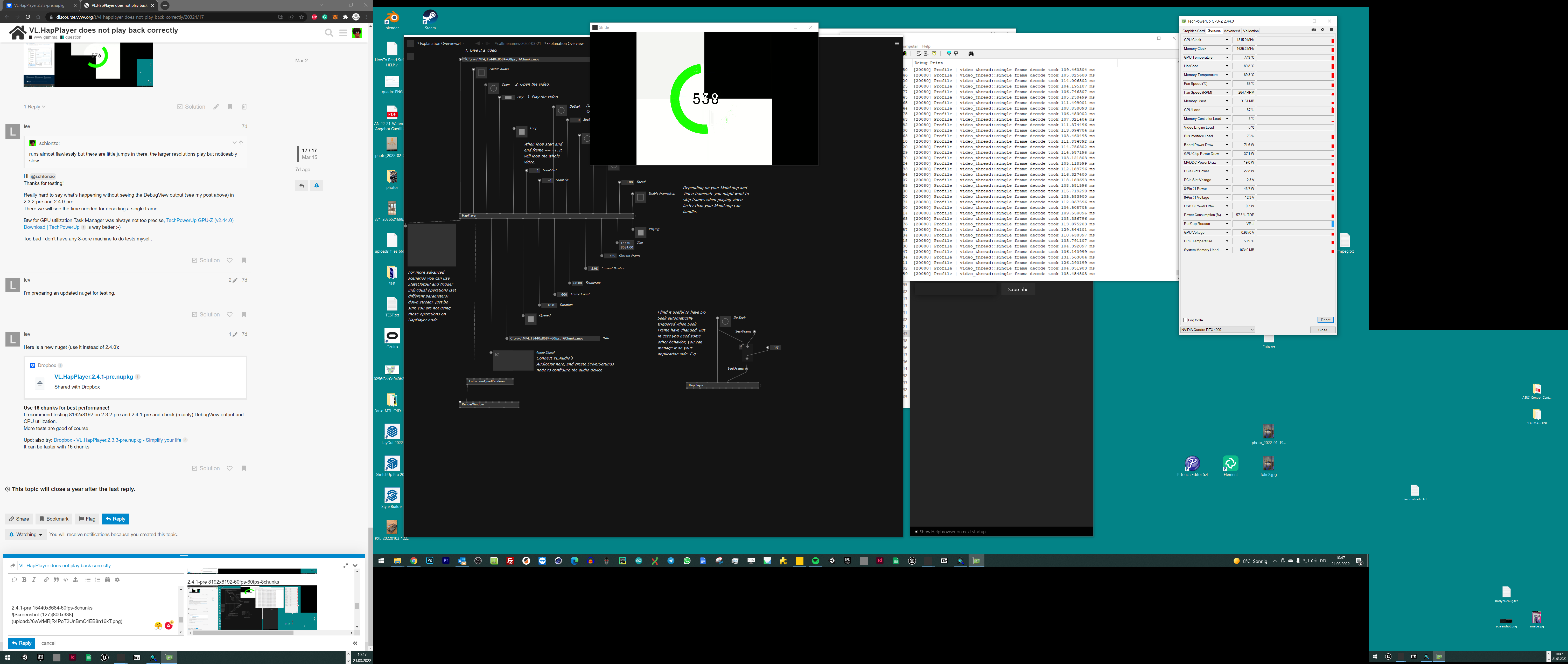The height and width of the screenshot is (664, 1568).
Task: Click the forum search magnifier icon
Action: click(x=329, y=33)
